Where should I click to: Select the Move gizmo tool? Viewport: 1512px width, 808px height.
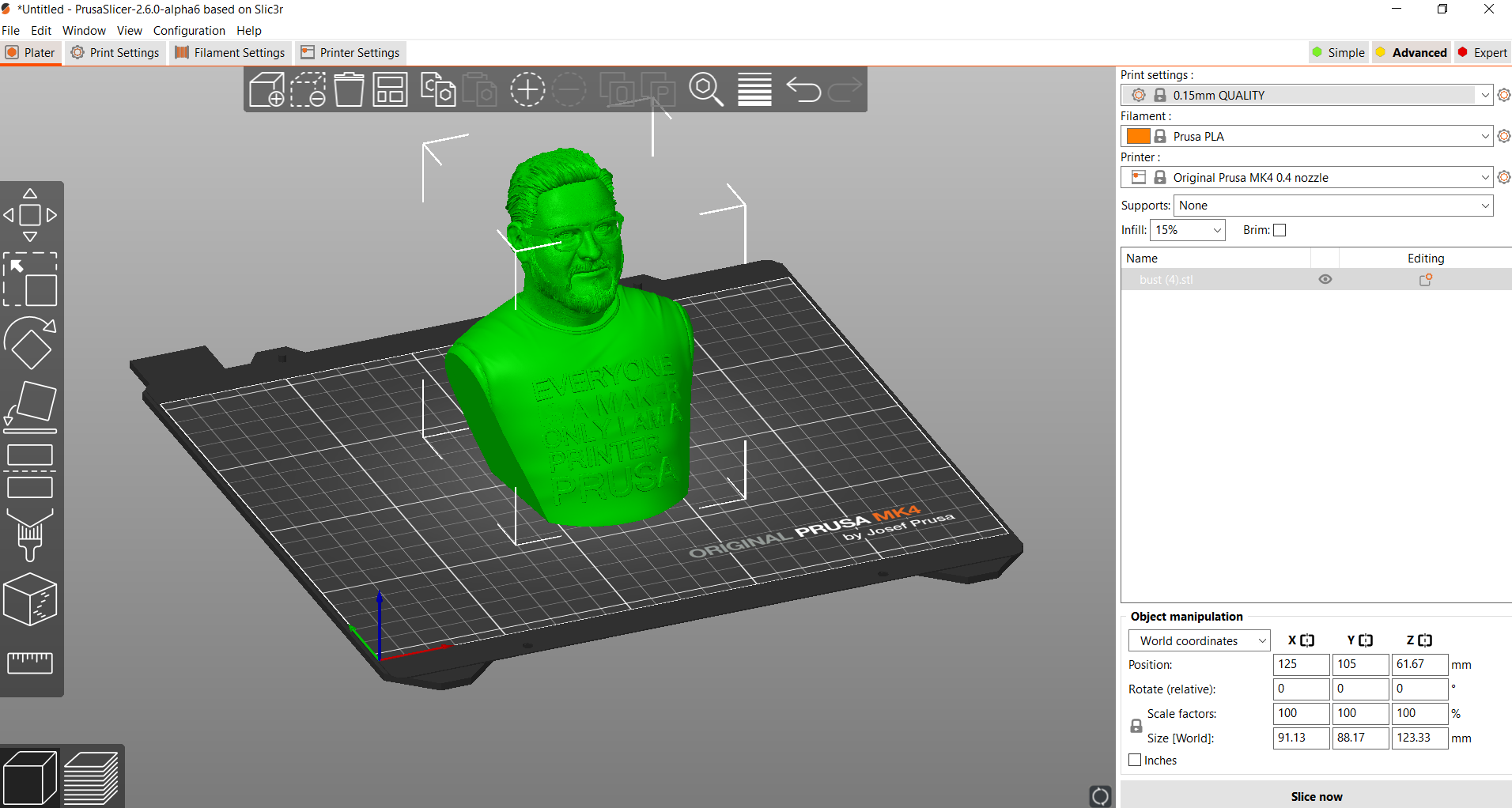click(30, 215)
